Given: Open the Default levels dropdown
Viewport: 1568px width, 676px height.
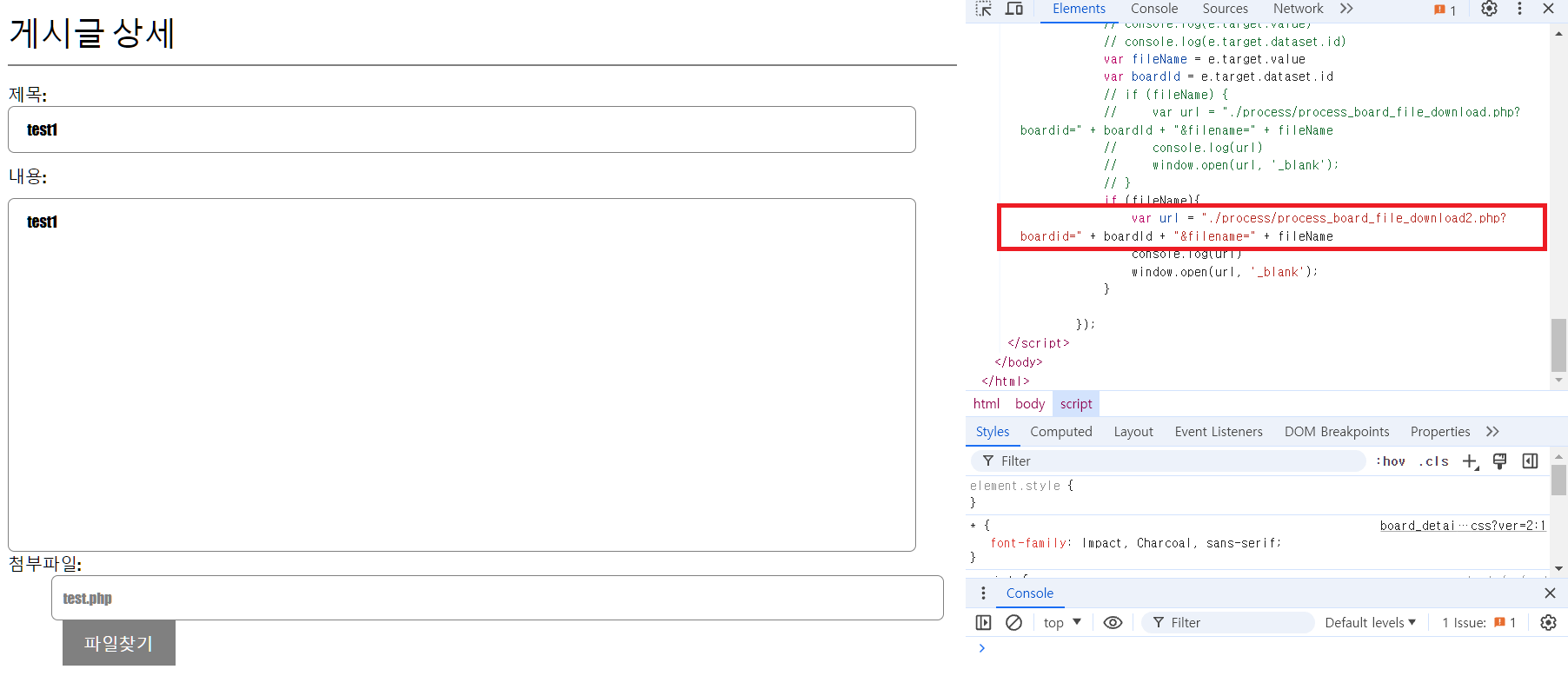Looking at the screenshot, I should pyautogui.click(x=1370, y=623).
